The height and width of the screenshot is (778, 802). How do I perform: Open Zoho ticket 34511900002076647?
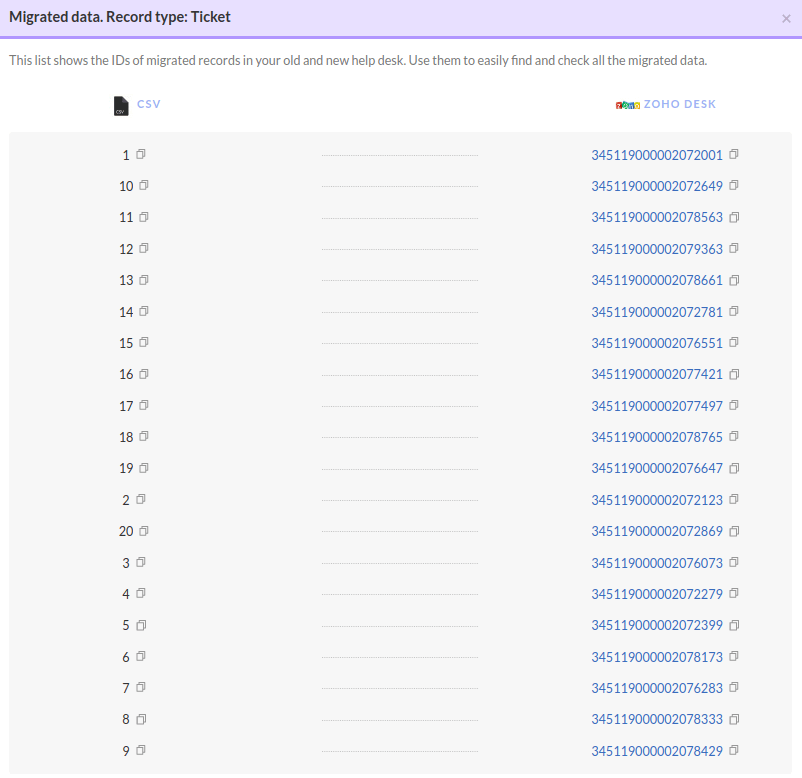(657, 469)
